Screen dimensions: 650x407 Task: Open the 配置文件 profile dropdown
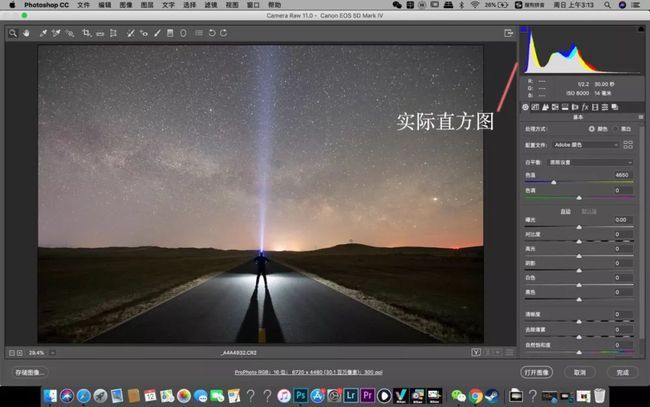click(x=587, y=144)
